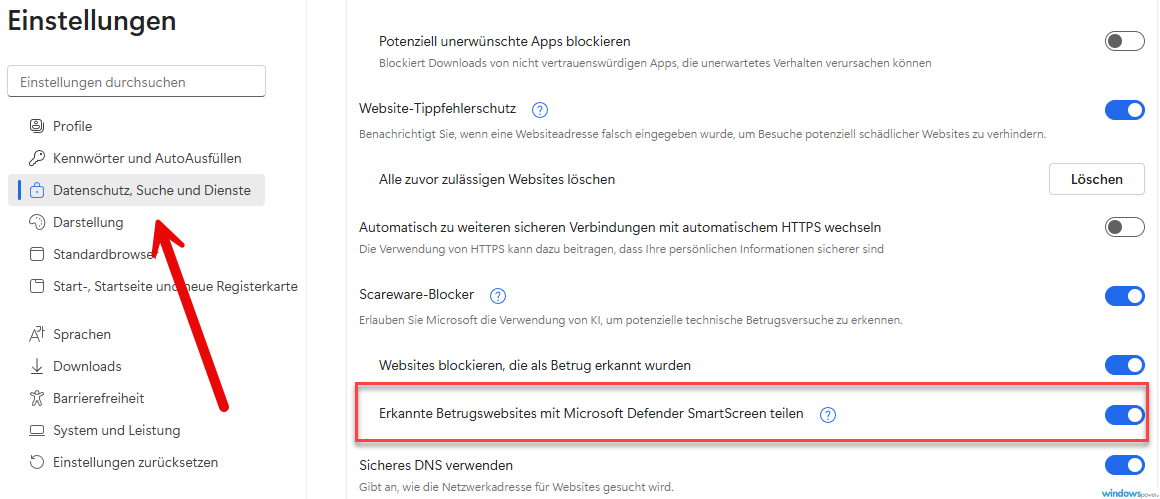Turn off the Scareware-Blocker toggle
1160x499 pixels.
[1124, 295]
